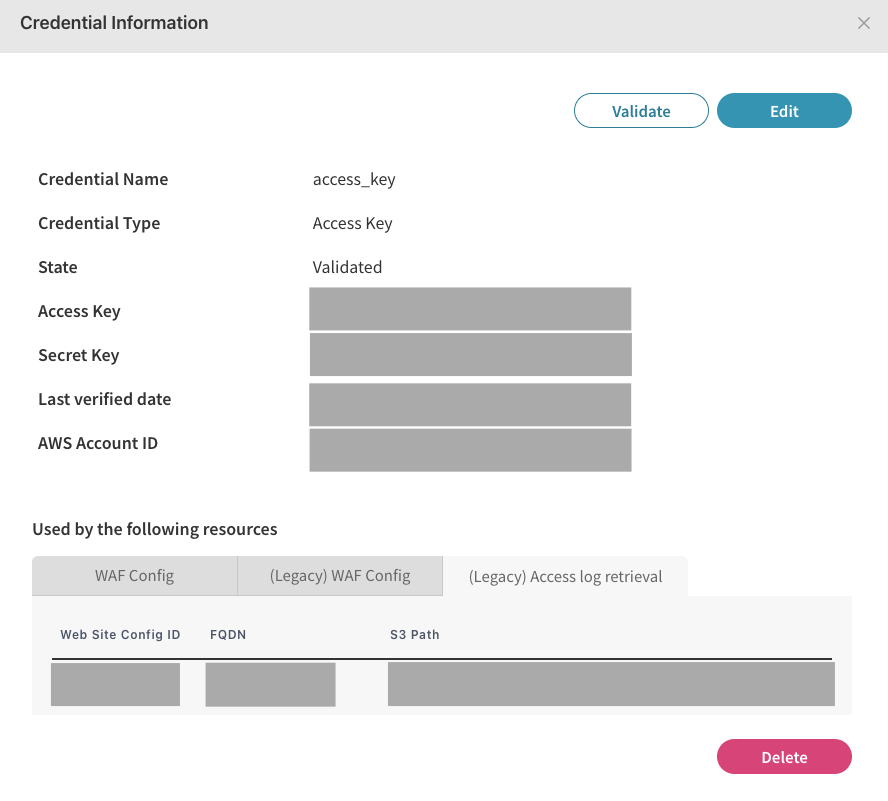Select the S3 Path cell in the table row
The height and width of the screenshot is (801, 888).
click(611, 684)
